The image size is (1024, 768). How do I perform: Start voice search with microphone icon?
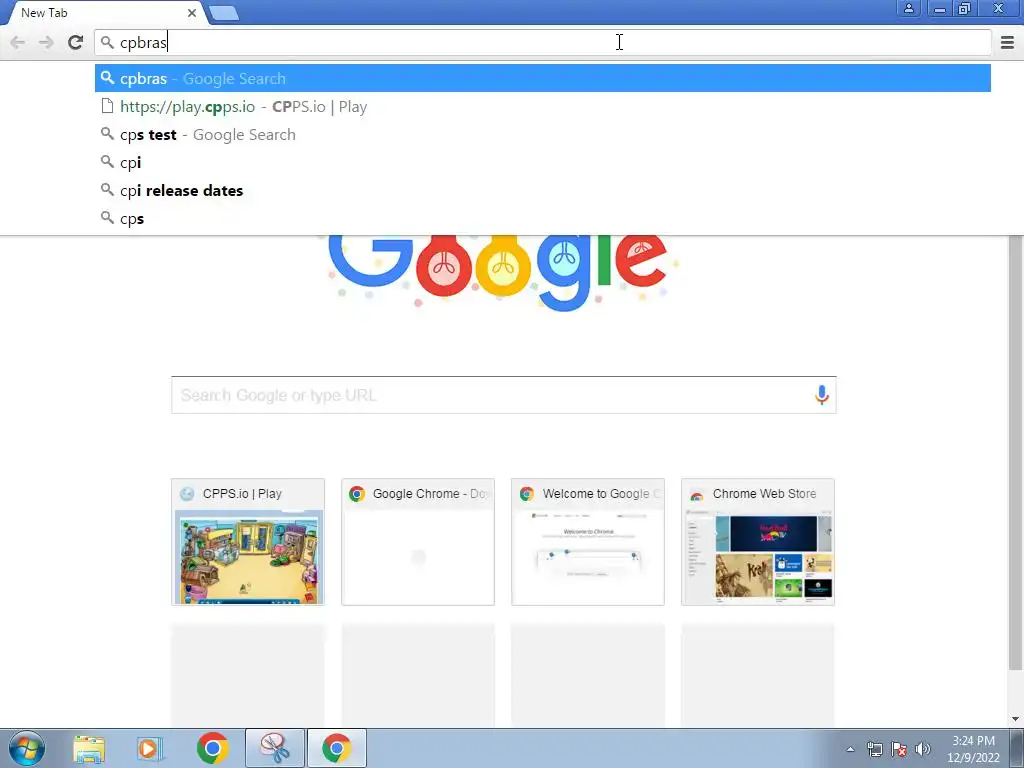[822, 394]
